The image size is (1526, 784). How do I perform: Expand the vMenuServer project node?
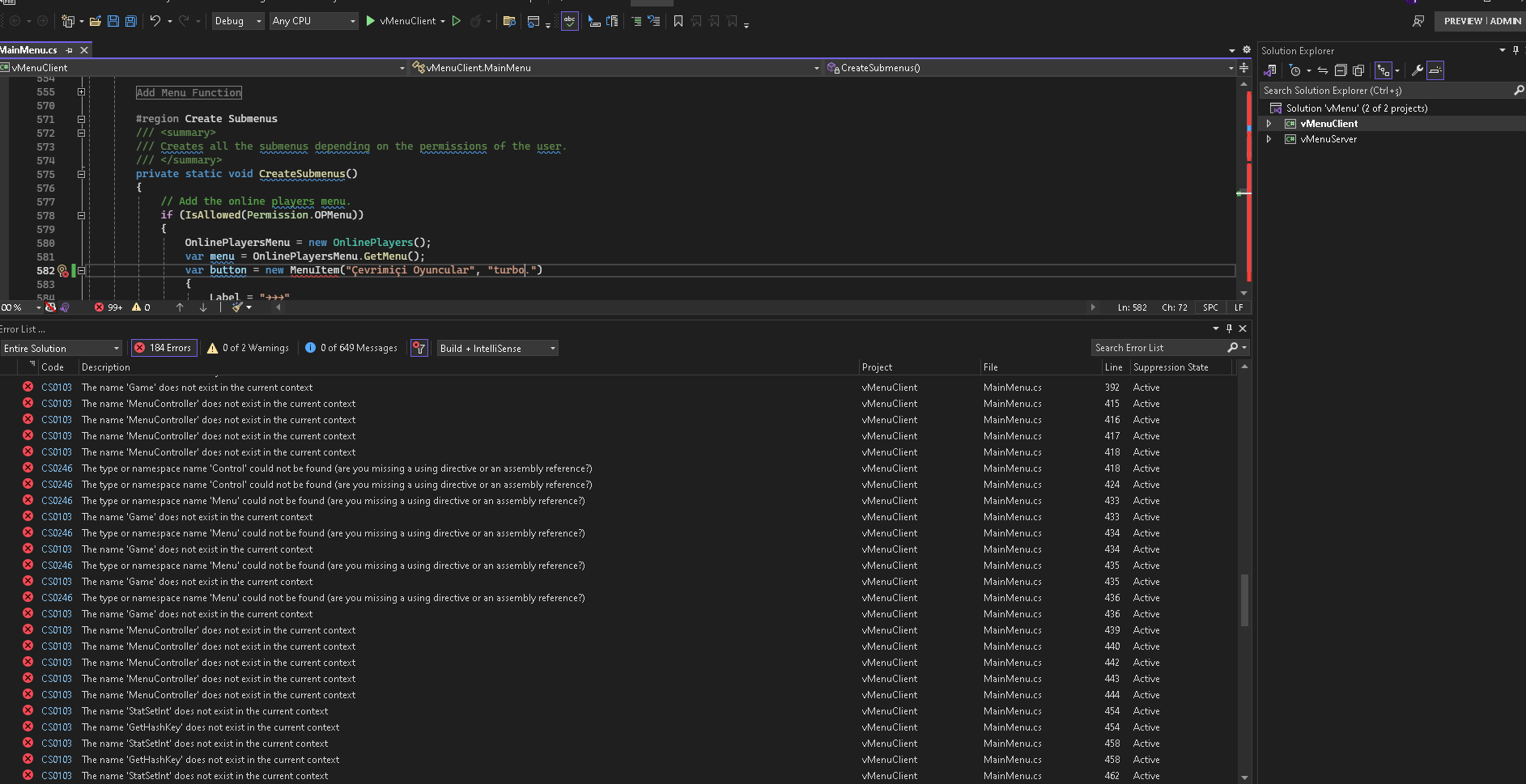(x=1269, y=139)
